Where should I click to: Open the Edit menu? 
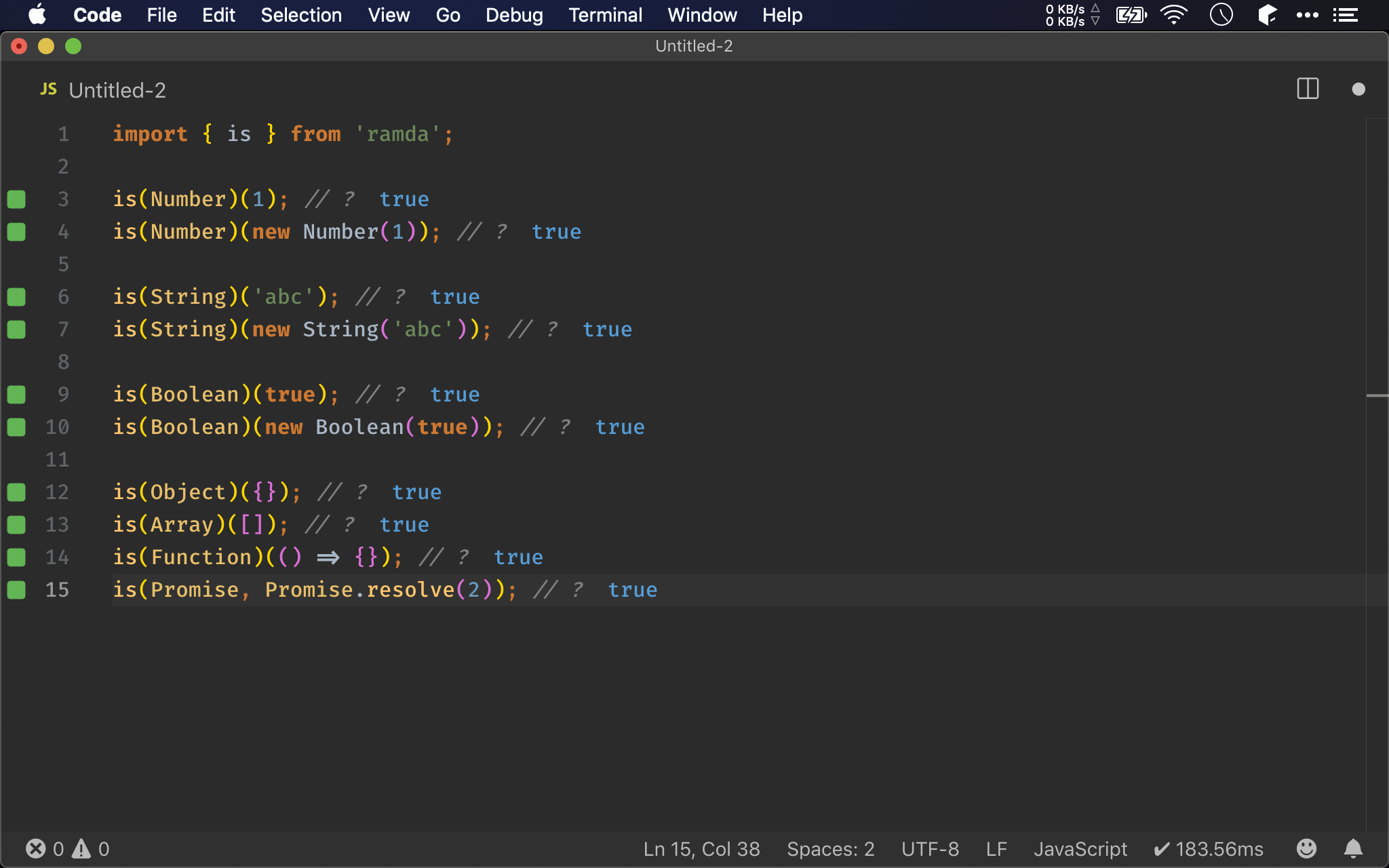pyautogui.click(x=218, y=15)
